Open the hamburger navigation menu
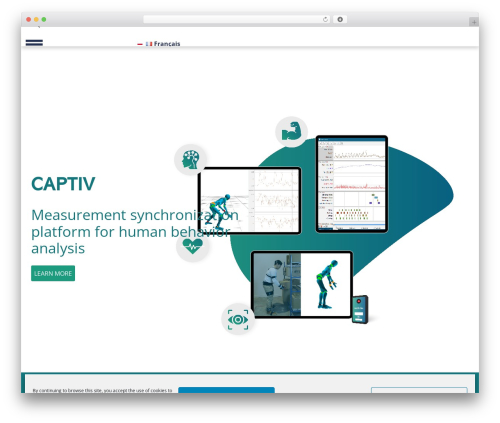 [34, 42]
